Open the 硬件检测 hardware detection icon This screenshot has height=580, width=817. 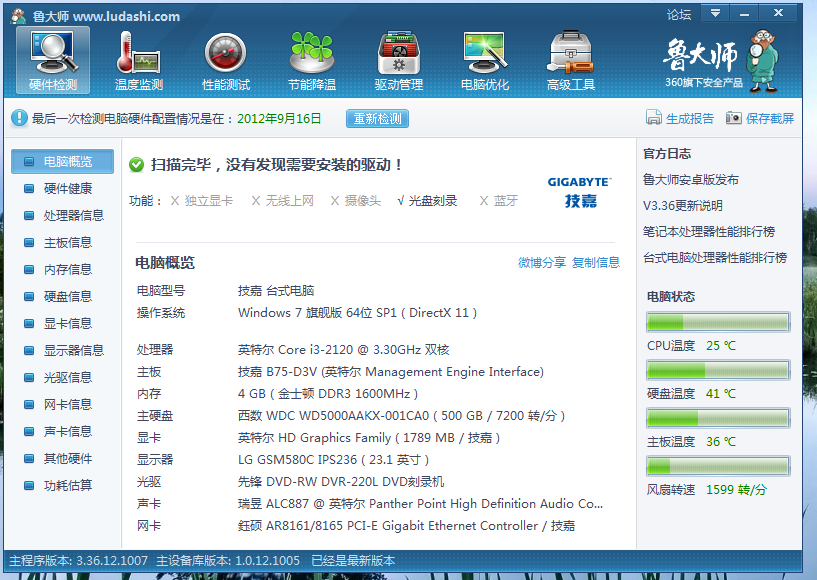[x=53, y=60]
